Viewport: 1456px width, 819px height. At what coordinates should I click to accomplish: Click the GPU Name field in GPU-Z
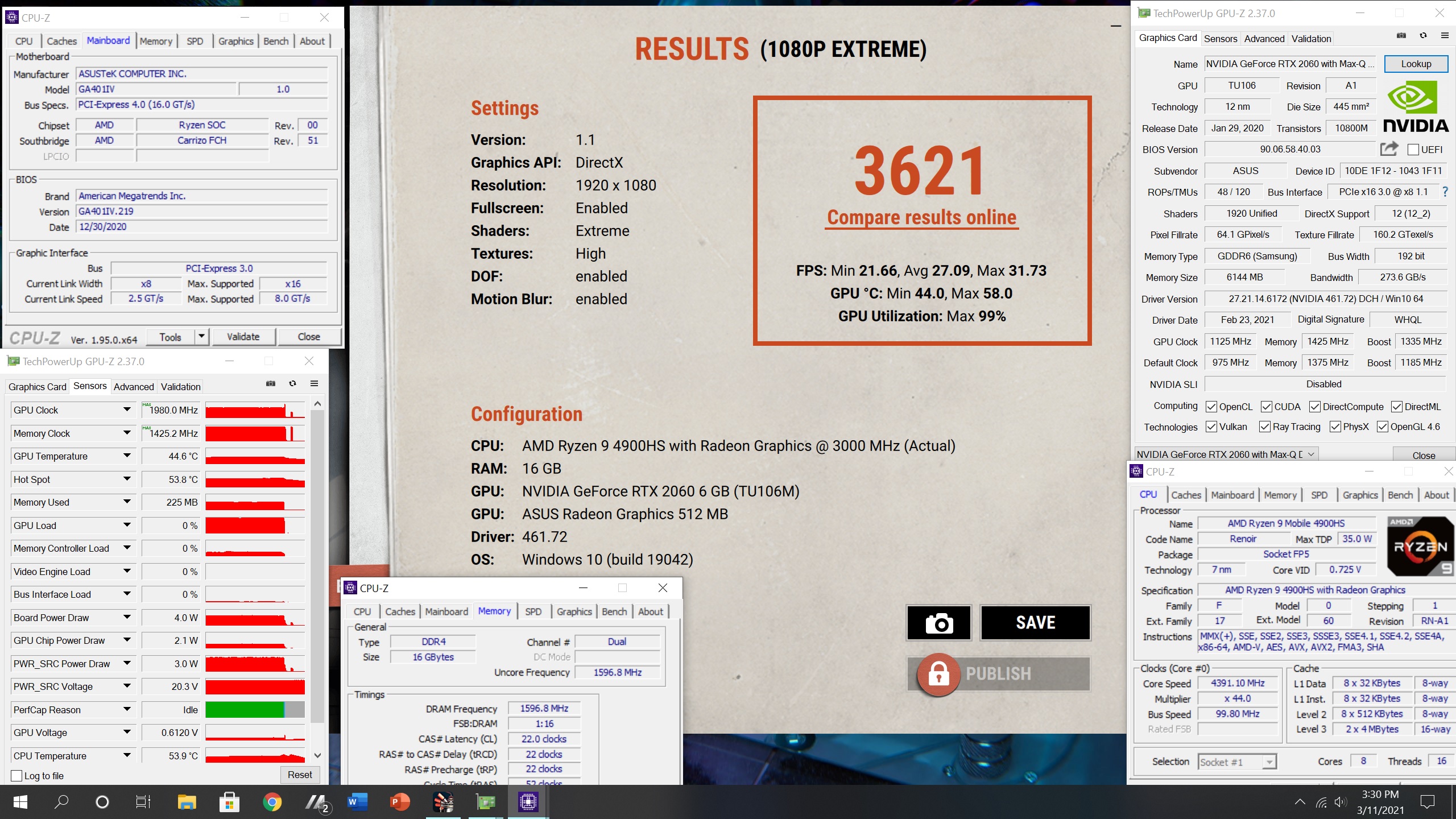click(1290, 64)
